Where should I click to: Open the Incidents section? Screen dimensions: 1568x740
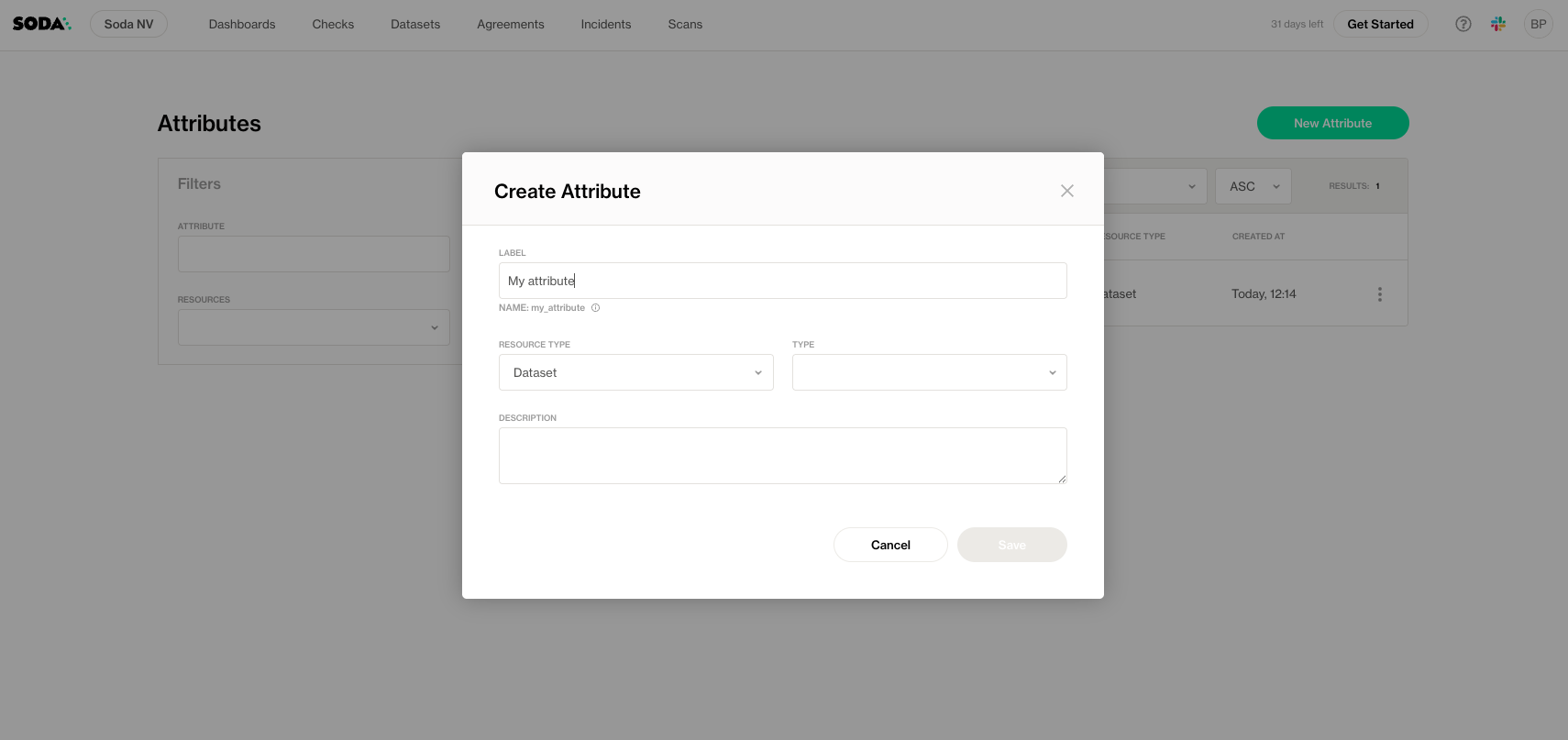coord(606,24)
